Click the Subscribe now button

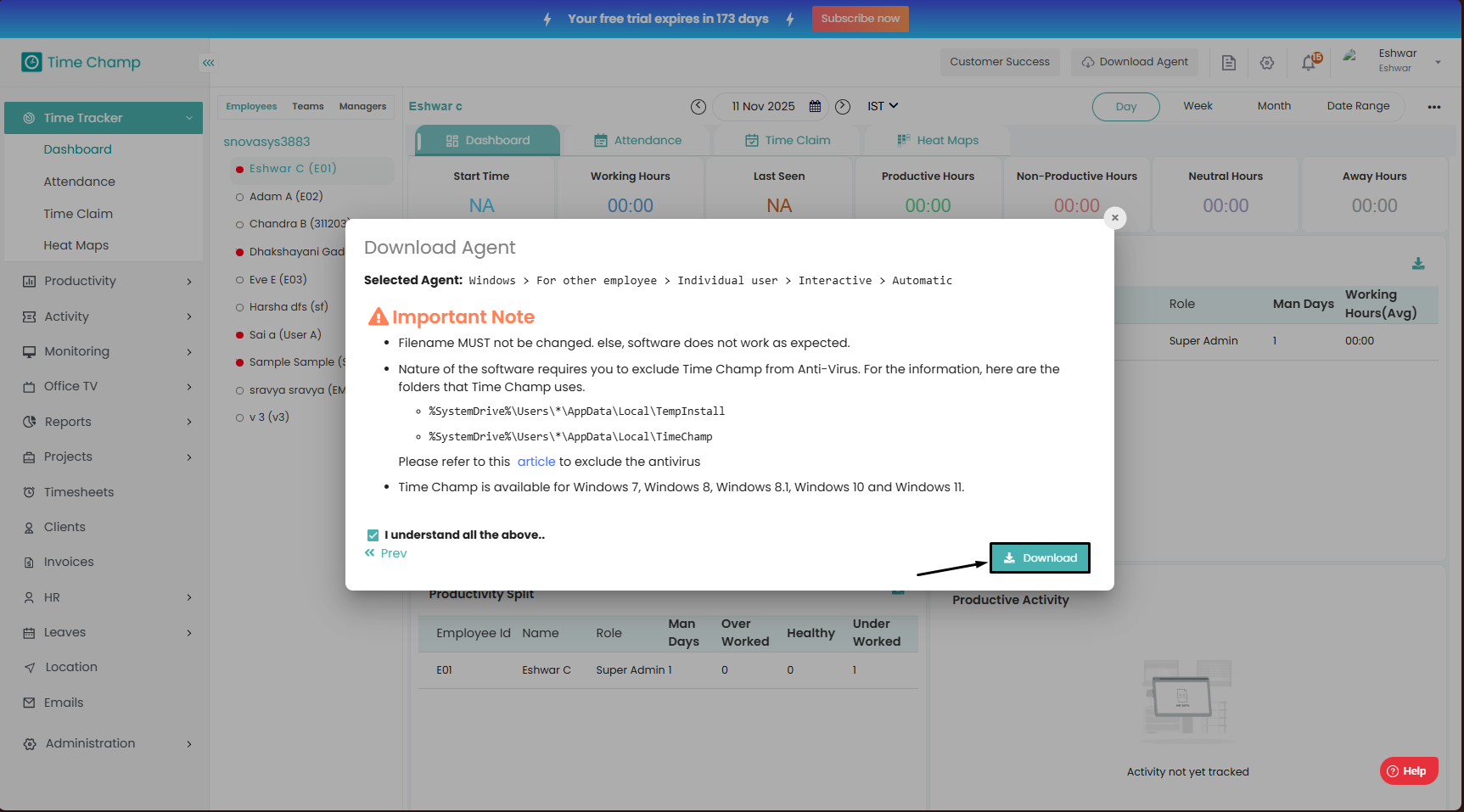[x=861, y=19]
